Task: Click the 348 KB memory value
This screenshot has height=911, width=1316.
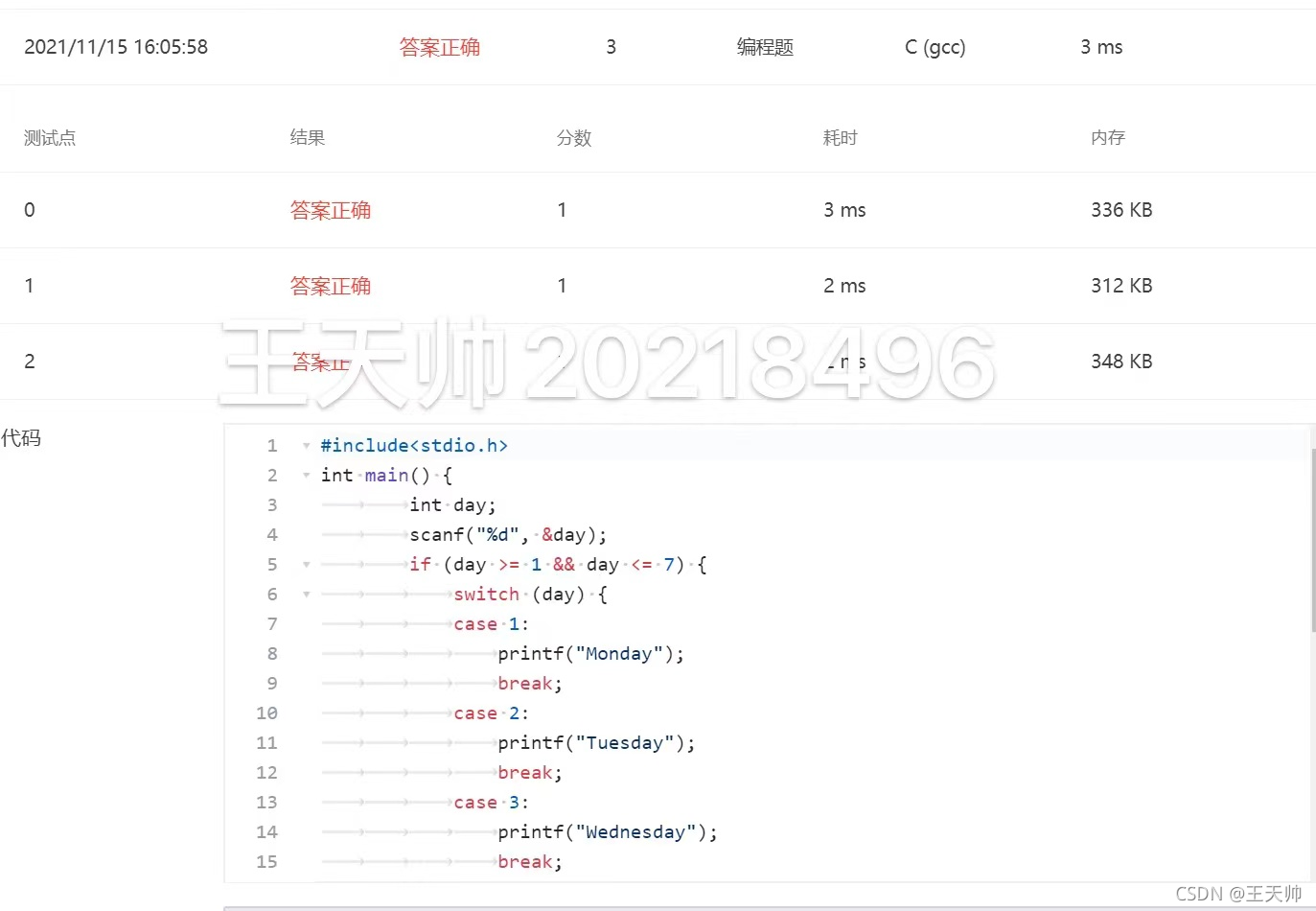Action: (x=1121, y=362)
